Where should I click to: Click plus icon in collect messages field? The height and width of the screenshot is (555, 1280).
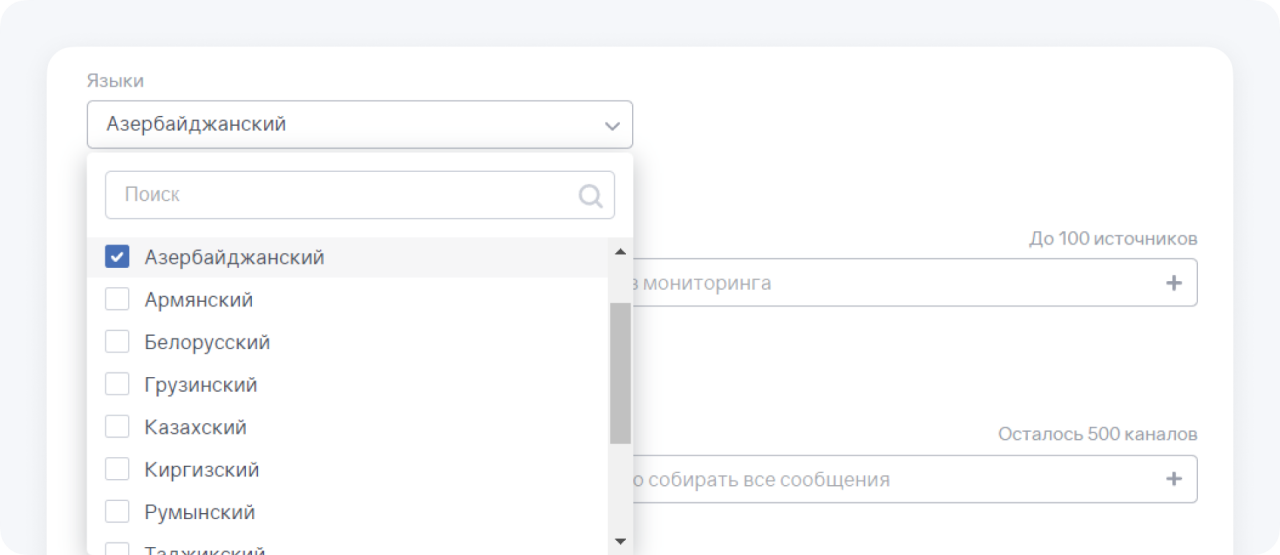pos(1174,479)
